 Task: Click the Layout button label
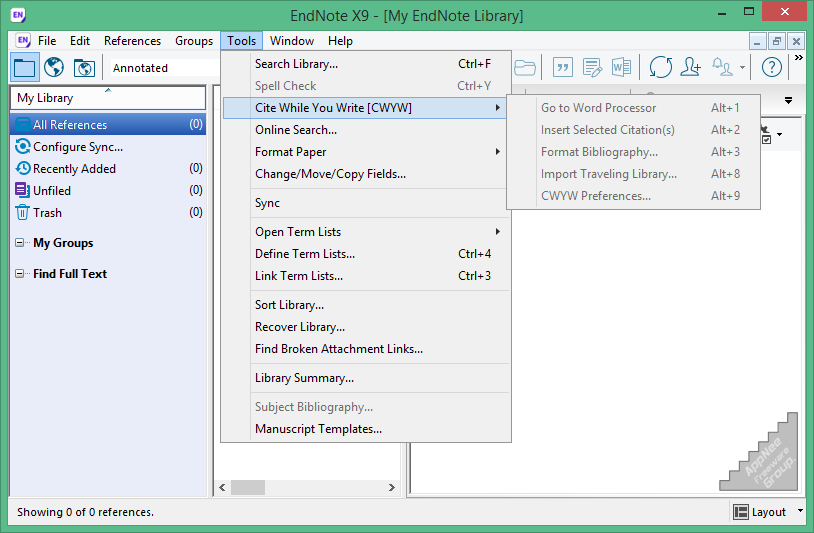coord(769,512)
